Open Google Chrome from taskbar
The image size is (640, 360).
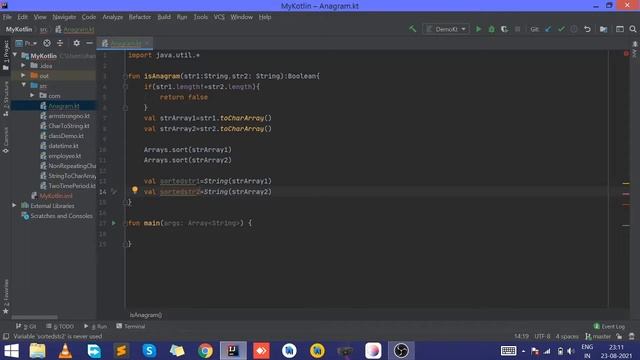[205, 351]
